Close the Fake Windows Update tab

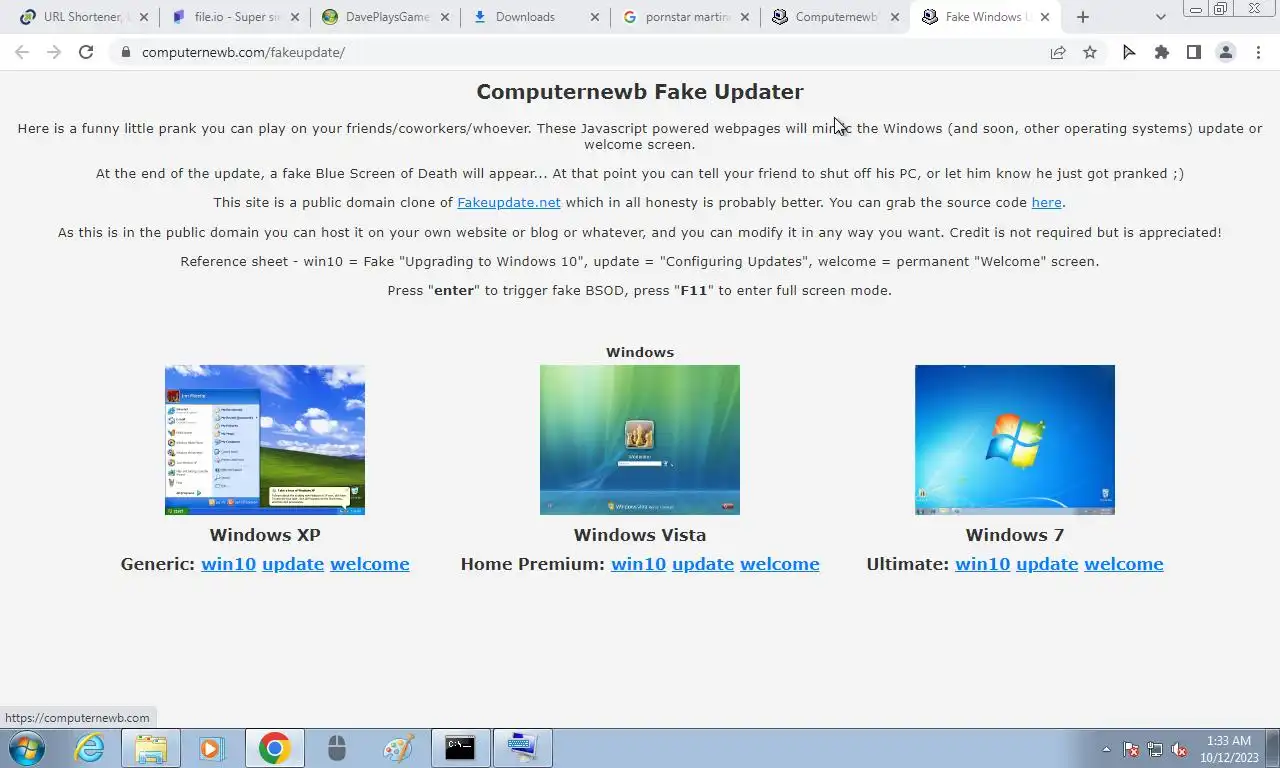click(x=1045, y=17)
